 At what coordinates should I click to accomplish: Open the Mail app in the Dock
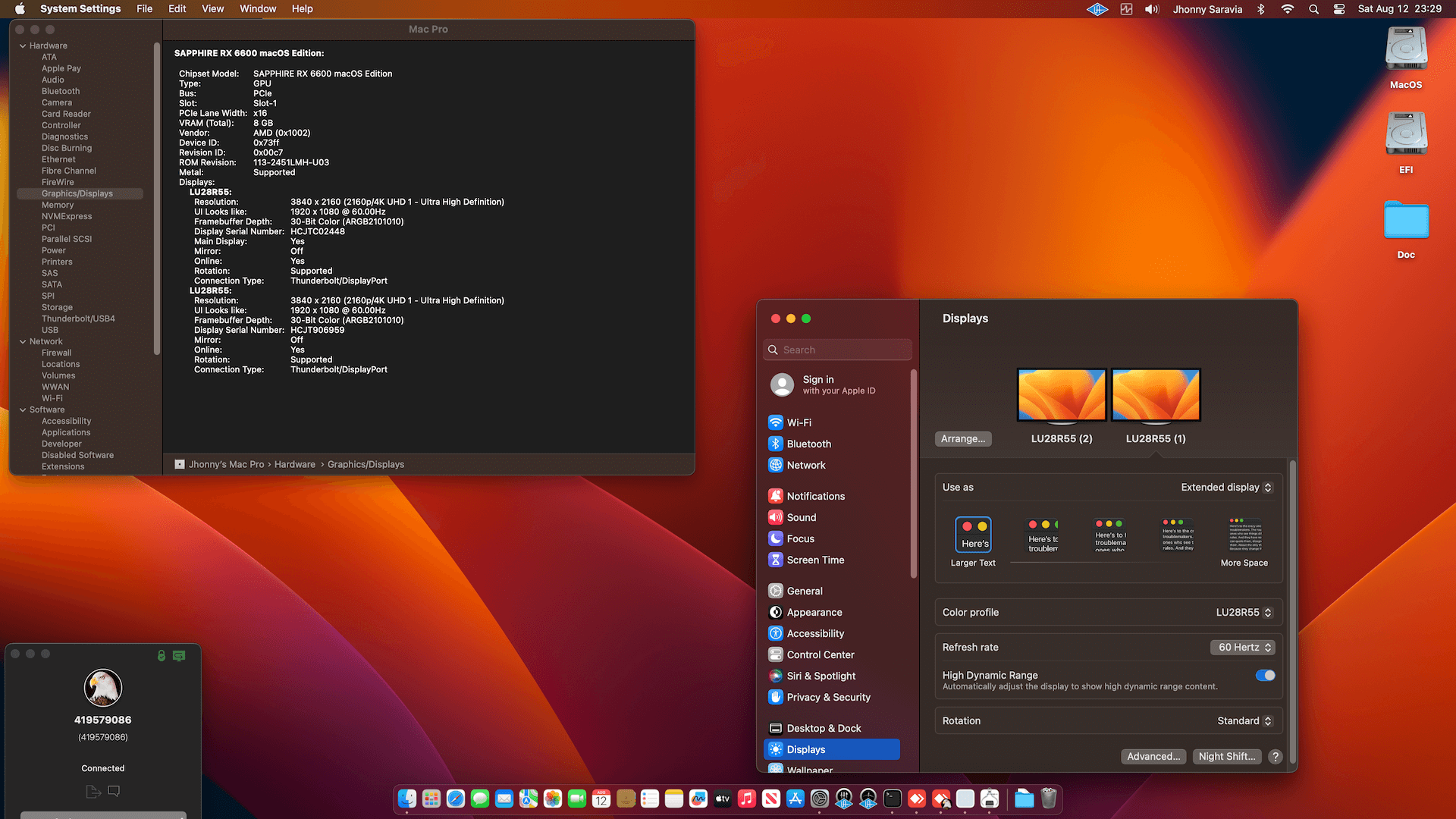pyautogui.click(x=504, y=799)
